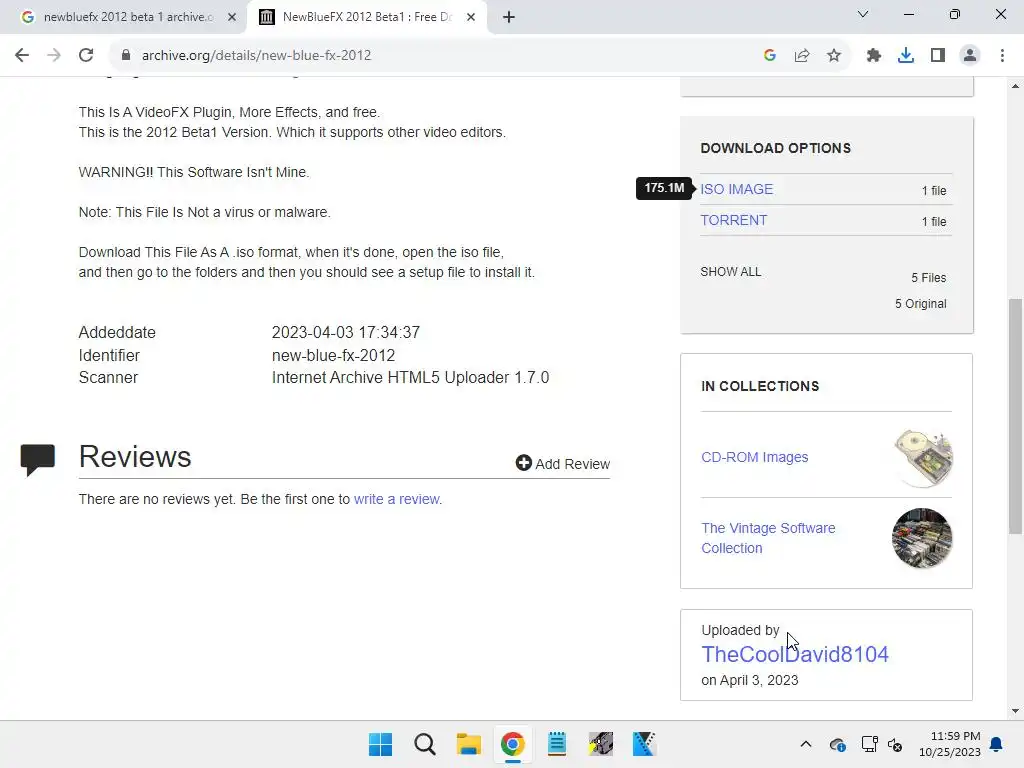Reload the archive.org page
This screenshot has width=1024, height=768.
86,56
